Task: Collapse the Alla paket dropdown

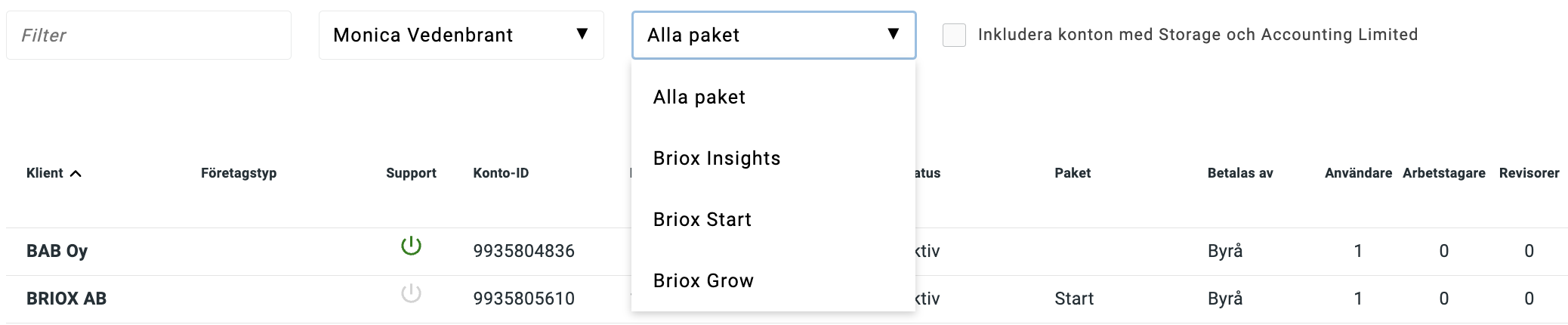Action: pos(773,35)
